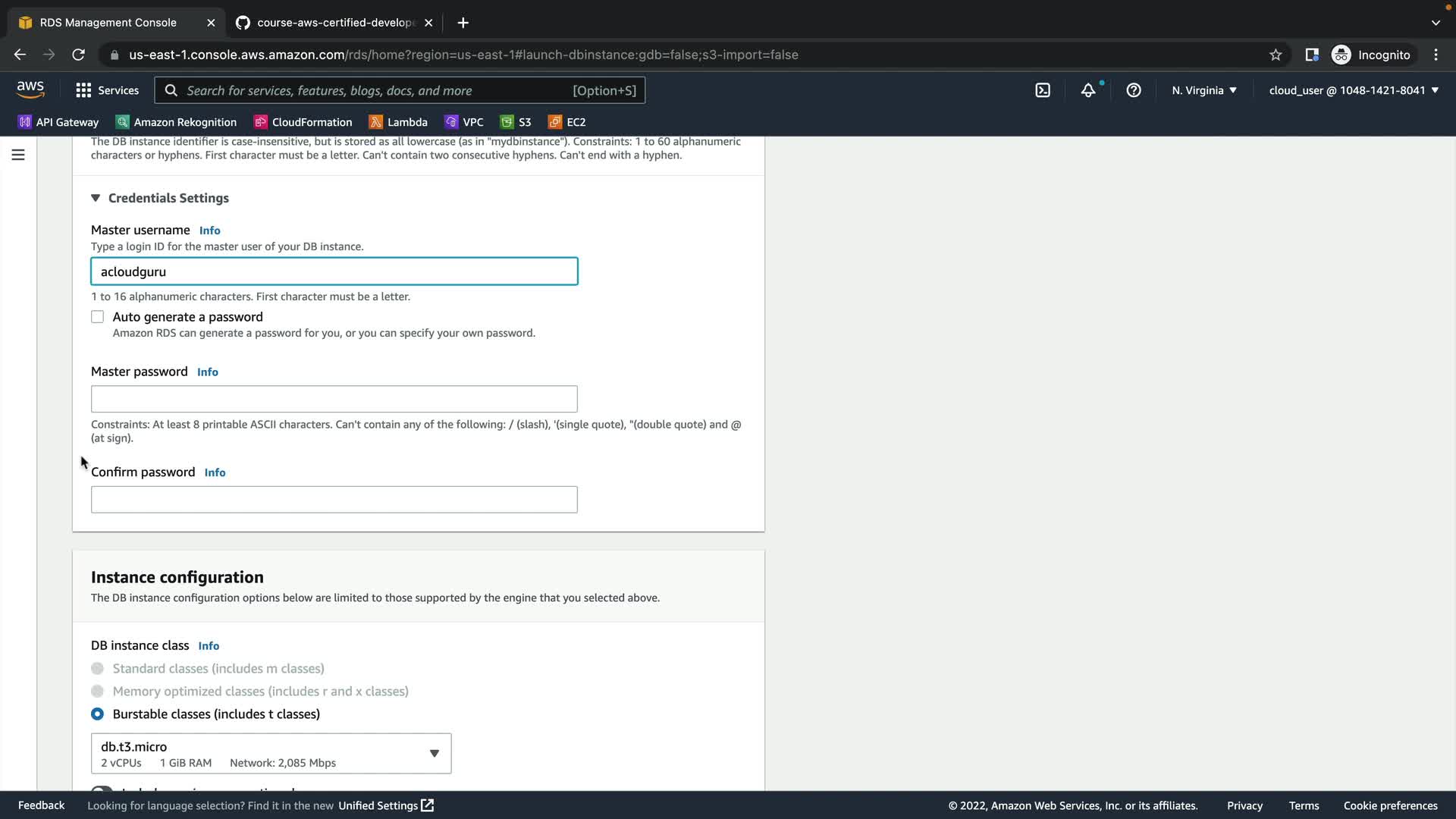This screenshot has height=819, width=1456.
Task: Open the N. Virginia region dropdown
Action: click(1203, 90)
